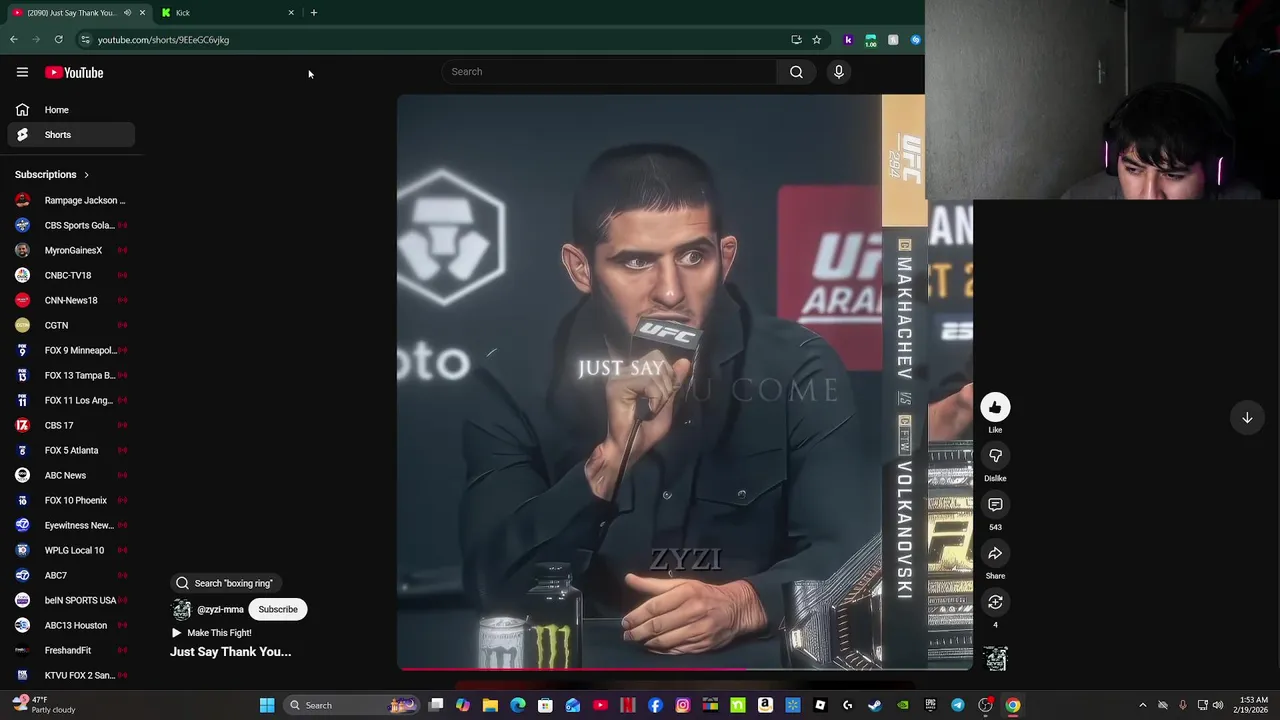Go to the YouTube logo home link

click(74, 72)
